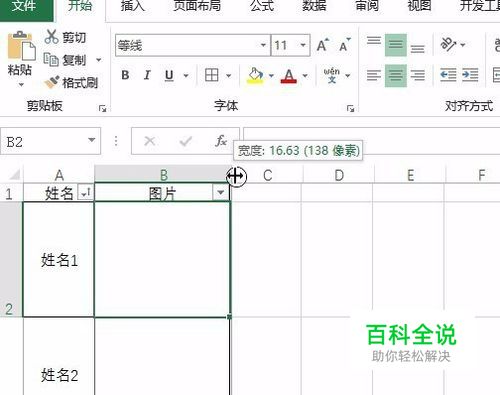500x395 pixels.
Task: Toggle italic formatting
Action: pos(147,75)
